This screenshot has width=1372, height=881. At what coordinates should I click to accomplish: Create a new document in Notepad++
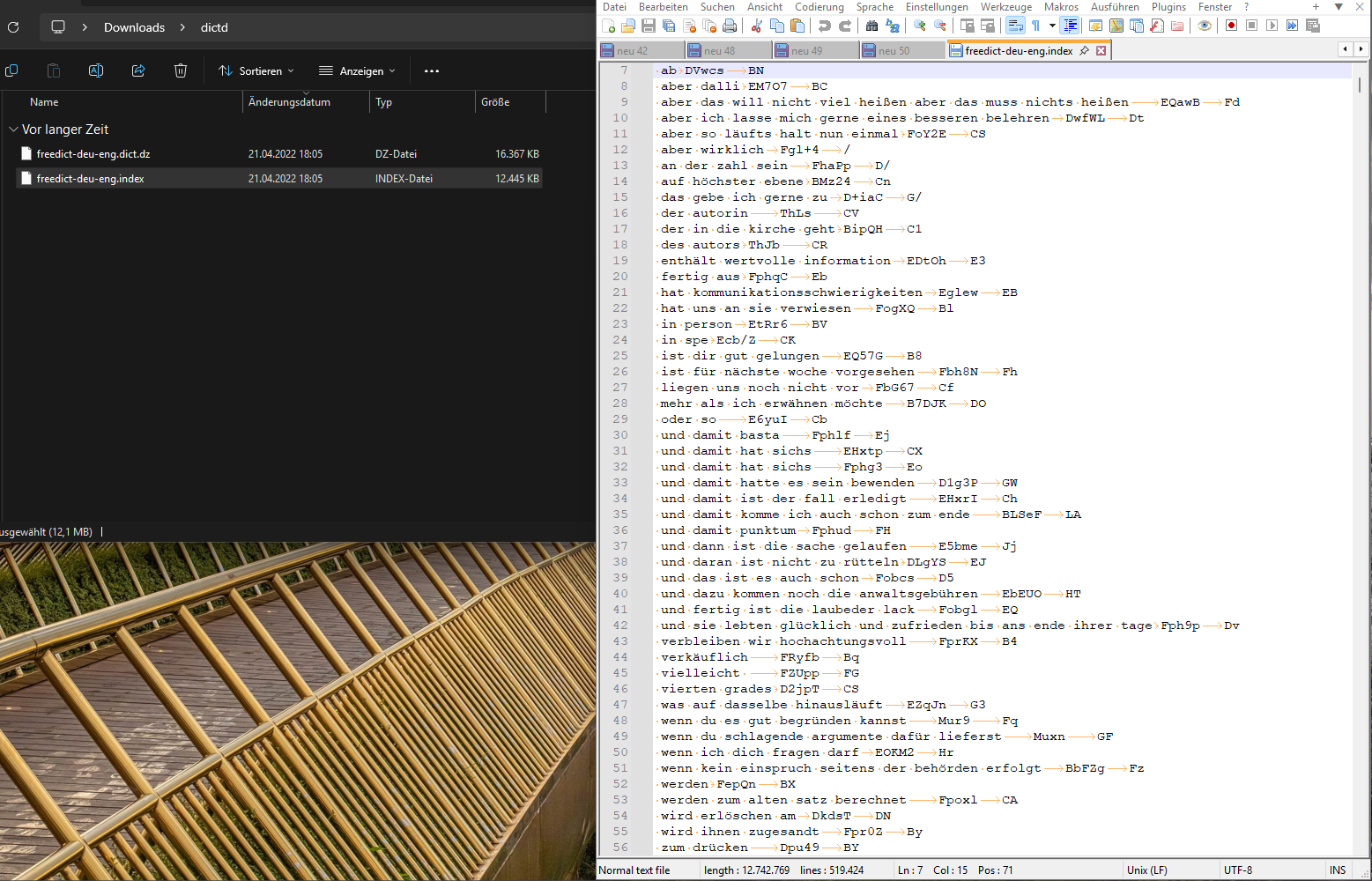click(x=608, y=26)
